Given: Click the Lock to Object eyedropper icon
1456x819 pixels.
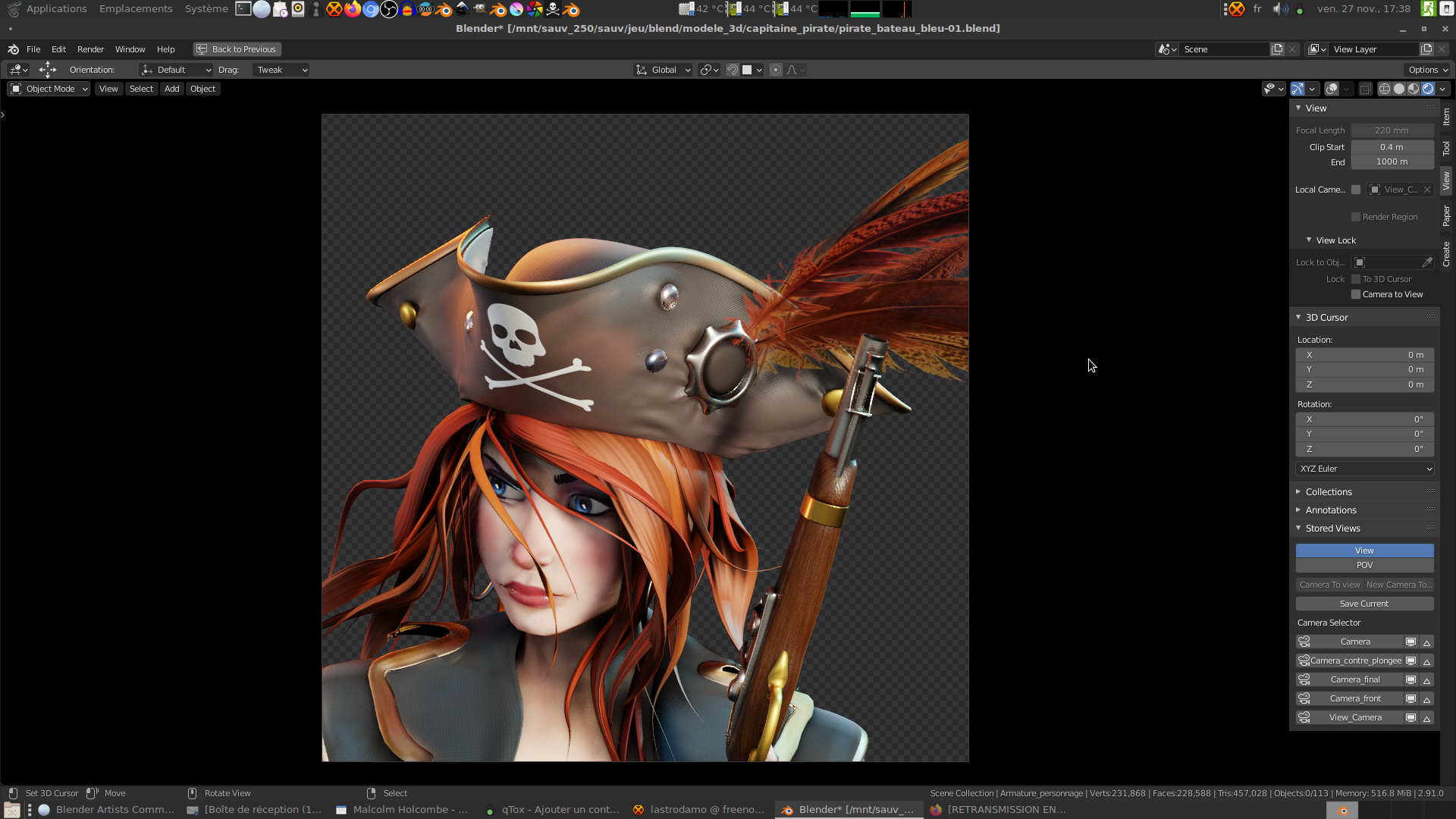Looking at the screenshot, I should click(1426, 262).
